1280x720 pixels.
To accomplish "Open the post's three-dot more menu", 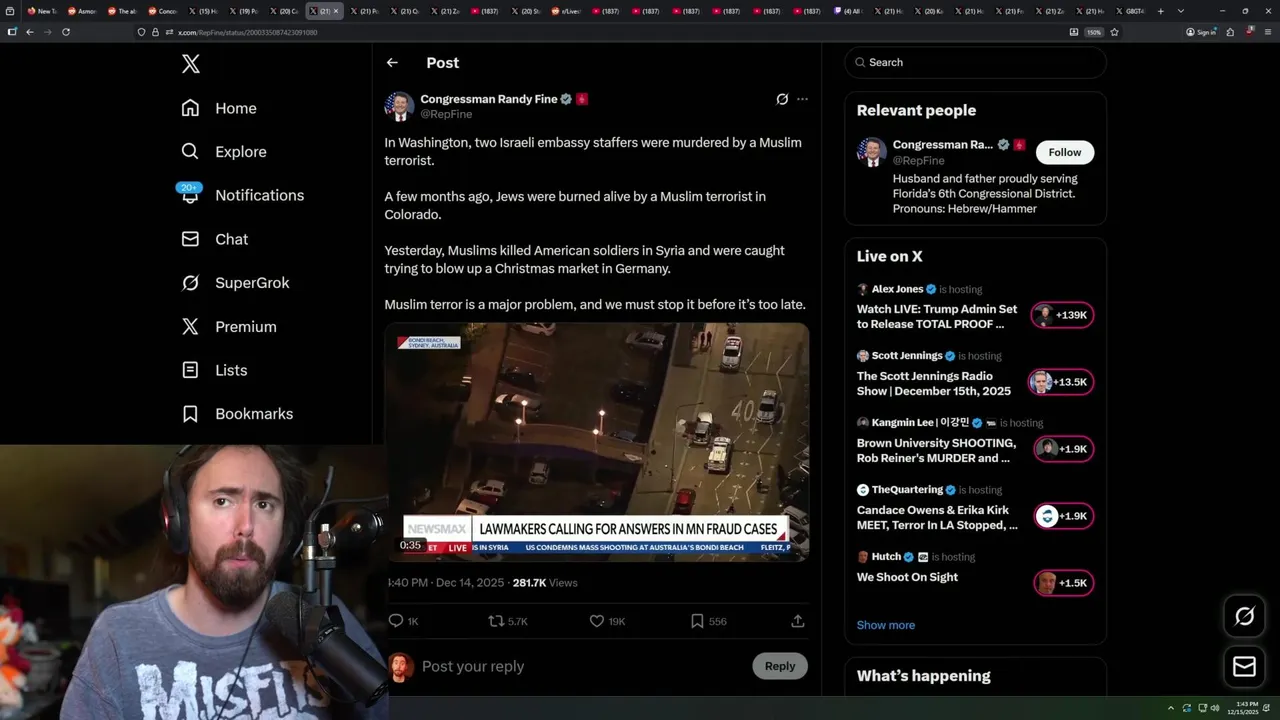I will [x=802, y=99].
